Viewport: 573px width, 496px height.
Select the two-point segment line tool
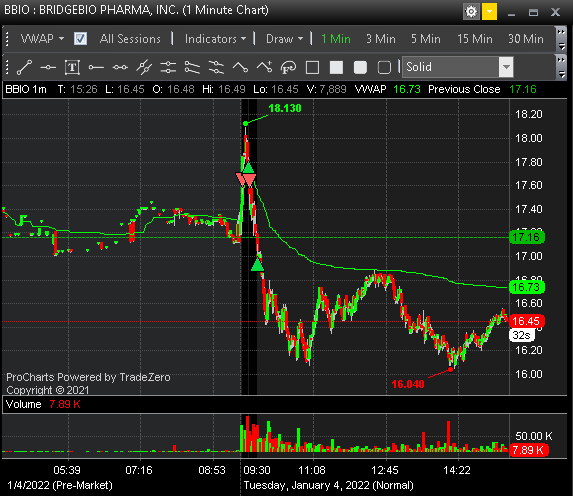[x=120, y=67]
